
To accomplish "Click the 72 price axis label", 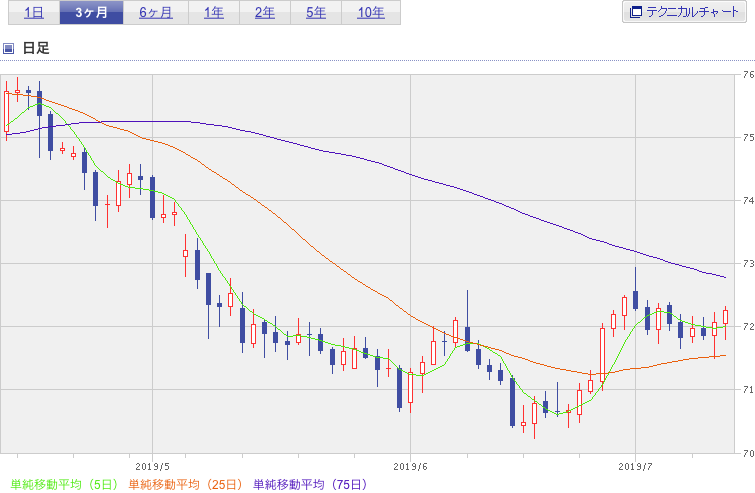I will 748,327.
